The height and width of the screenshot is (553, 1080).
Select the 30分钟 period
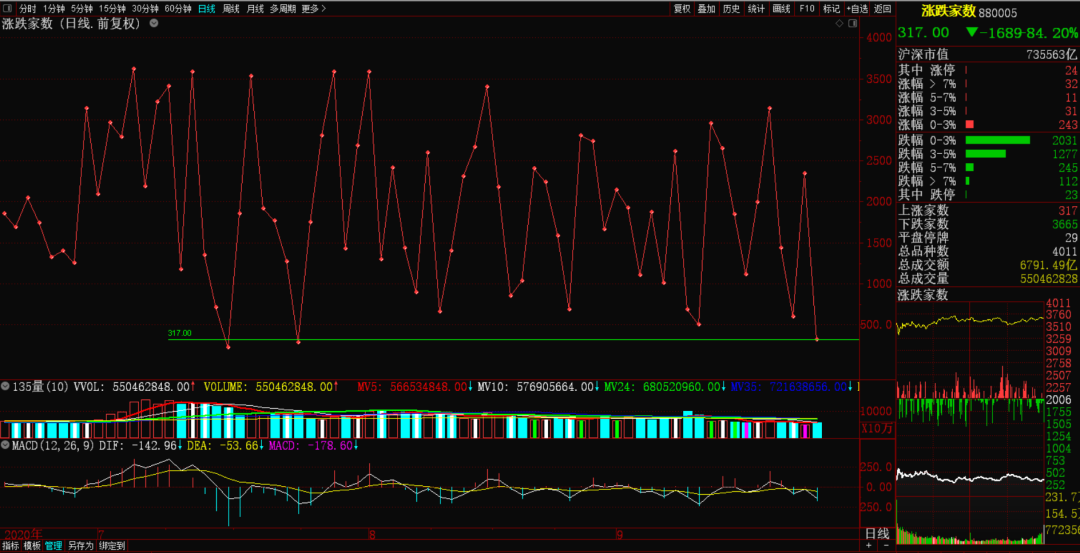(x=145, y=9)
